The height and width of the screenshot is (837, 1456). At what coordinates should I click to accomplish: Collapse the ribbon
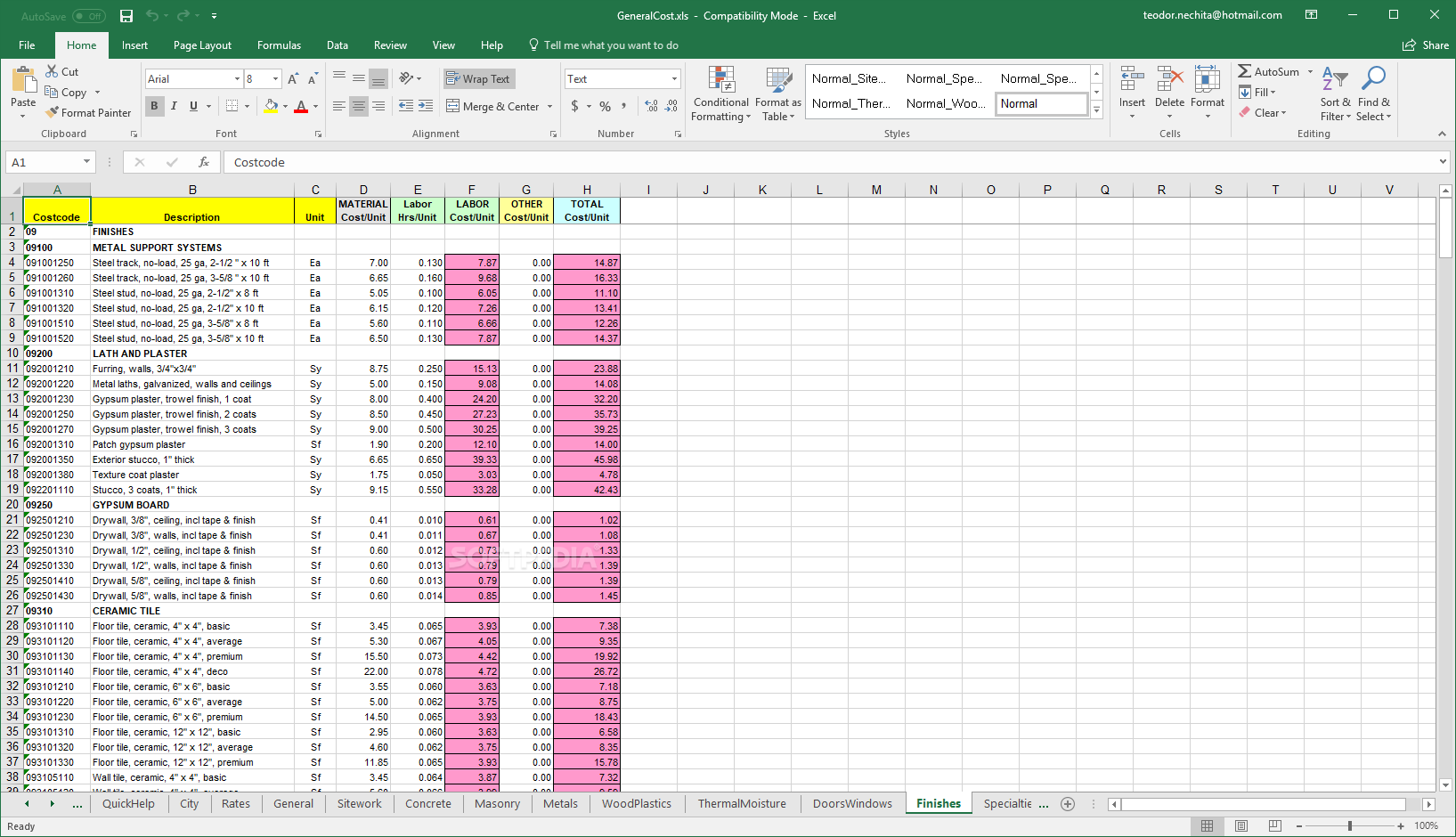click(1442, 134)
